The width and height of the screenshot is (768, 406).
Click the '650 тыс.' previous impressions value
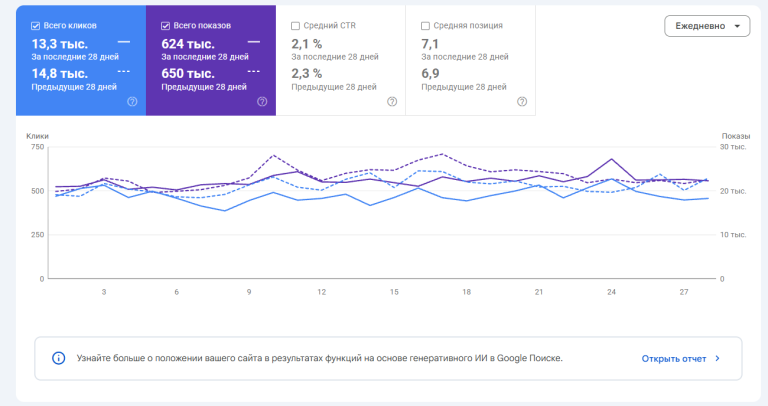(188, 73)
